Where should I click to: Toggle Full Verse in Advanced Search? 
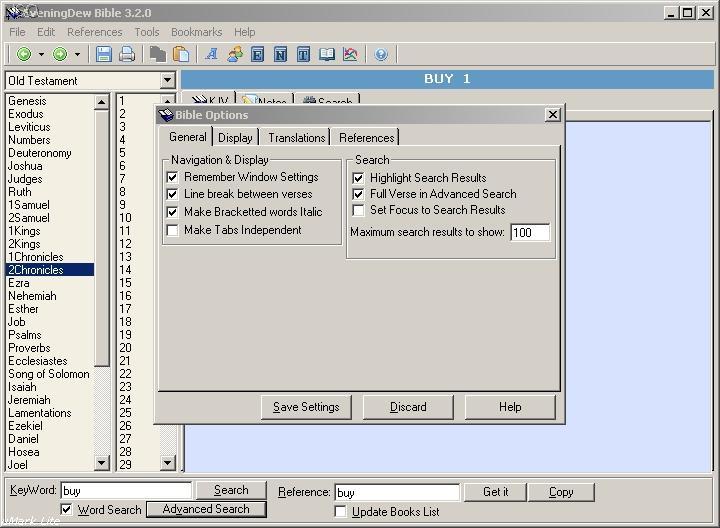[x=358, y=194]
